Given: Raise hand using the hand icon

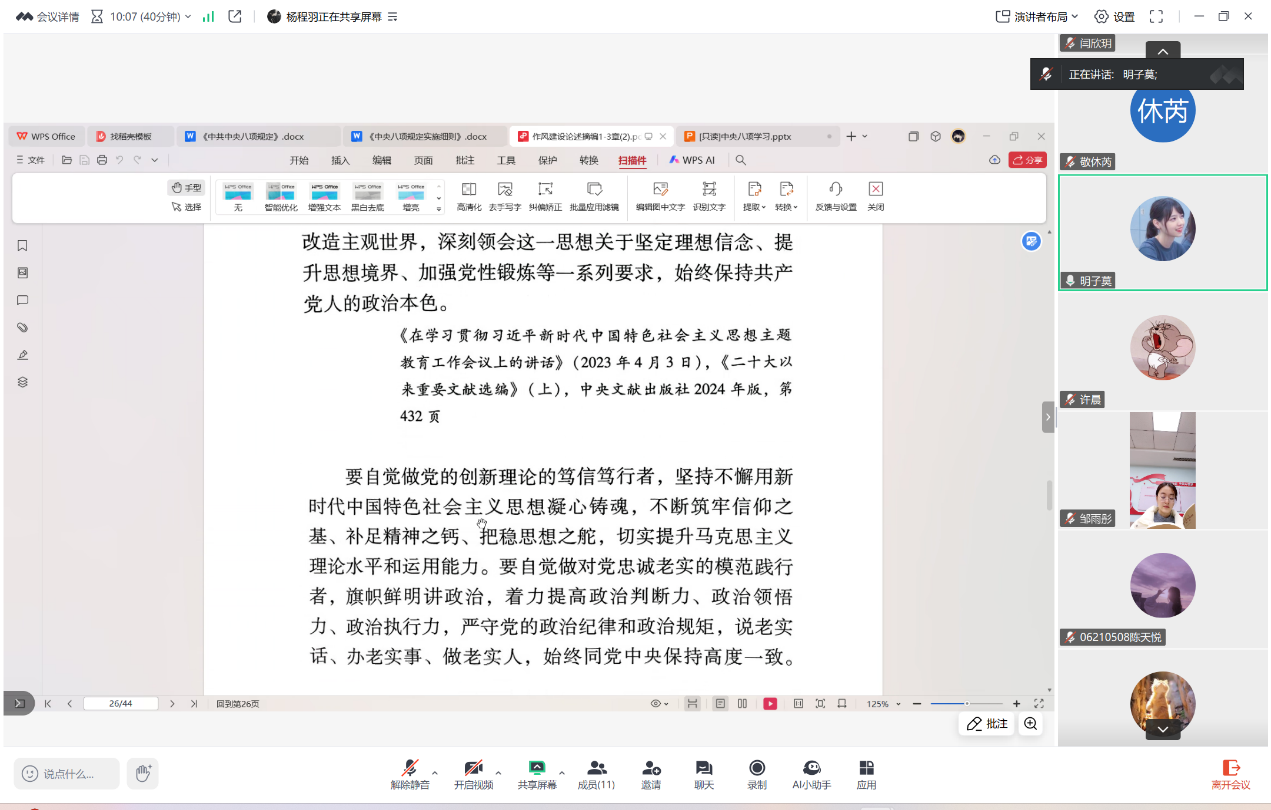Looking at the screenshot, I should 143,773.
